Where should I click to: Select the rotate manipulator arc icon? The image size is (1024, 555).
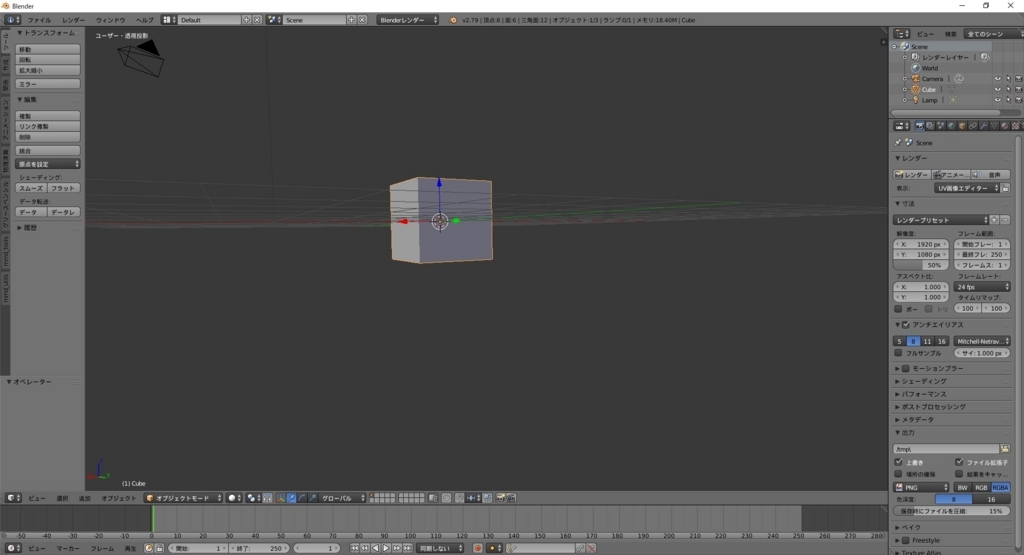pos(302,498)
